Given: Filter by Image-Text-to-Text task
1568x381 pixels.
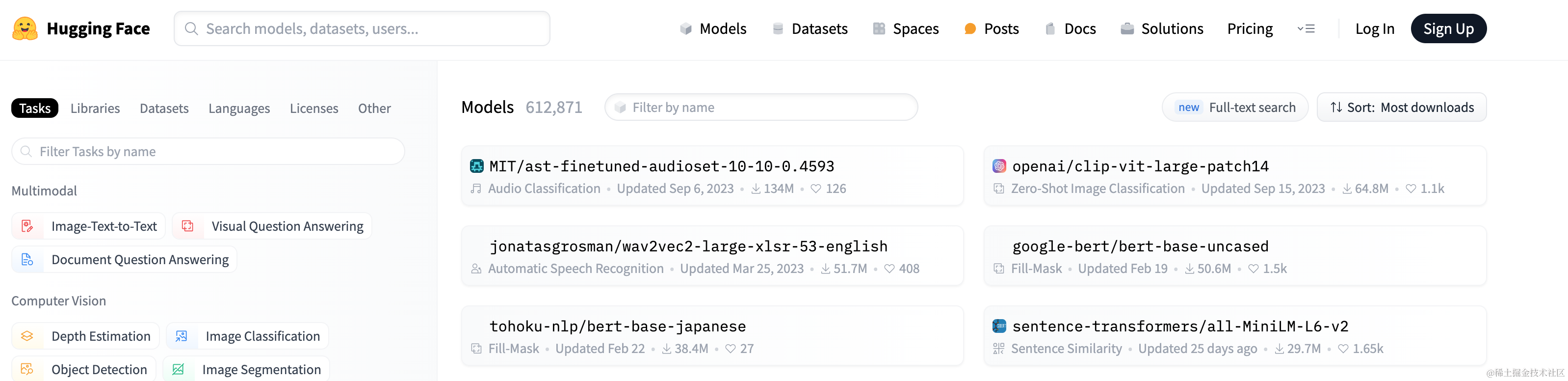Looking at the screenshot, I should (x=88, y=226).
